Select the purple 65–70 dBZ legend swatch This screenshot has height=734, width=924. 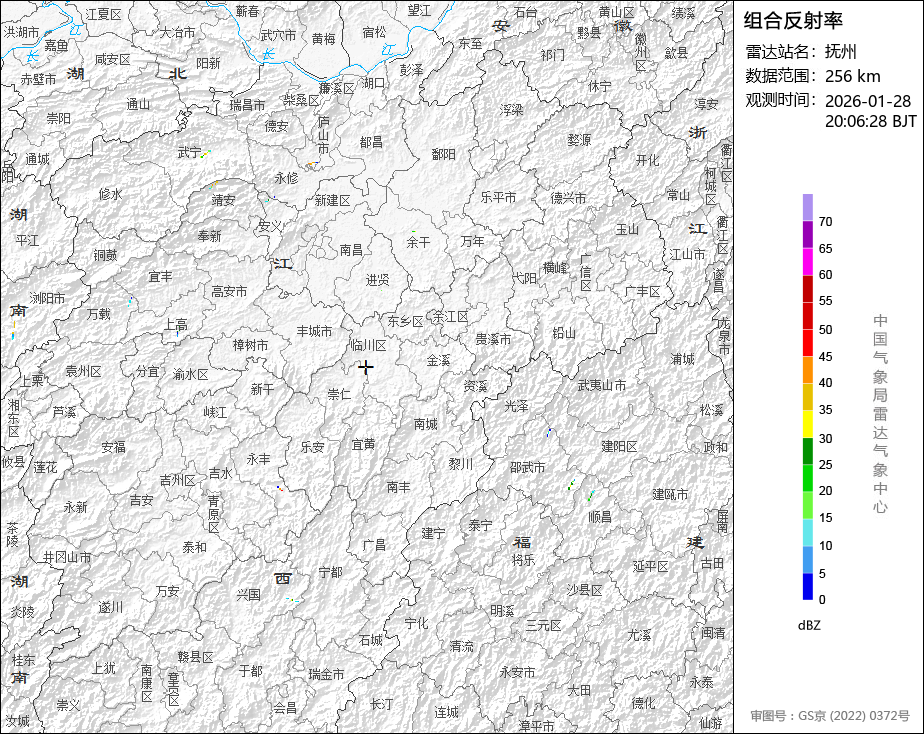(x=807, y=234)
